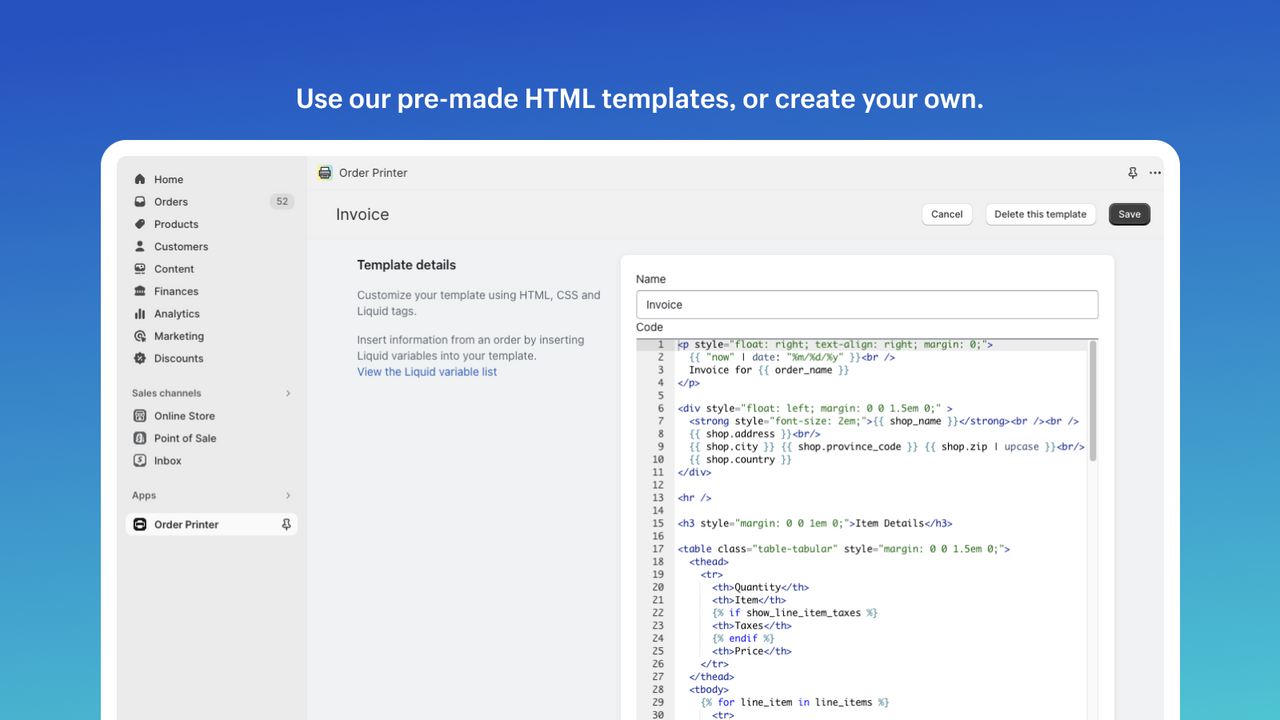
Task: Expand the Sales channels section
Action: (288, 393)
